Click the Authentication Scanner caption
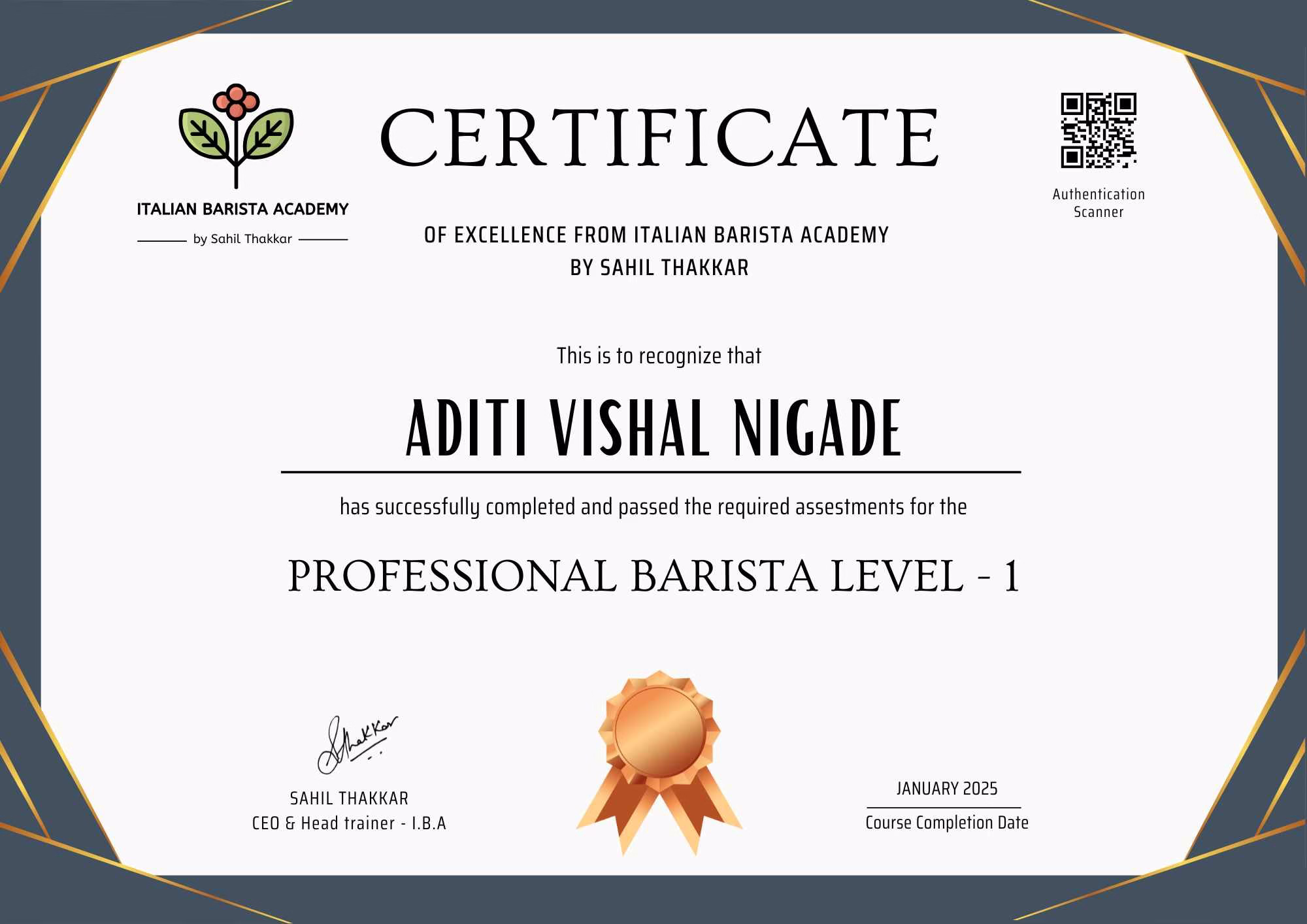The image size is (1307, 924). click(1099, 203)
